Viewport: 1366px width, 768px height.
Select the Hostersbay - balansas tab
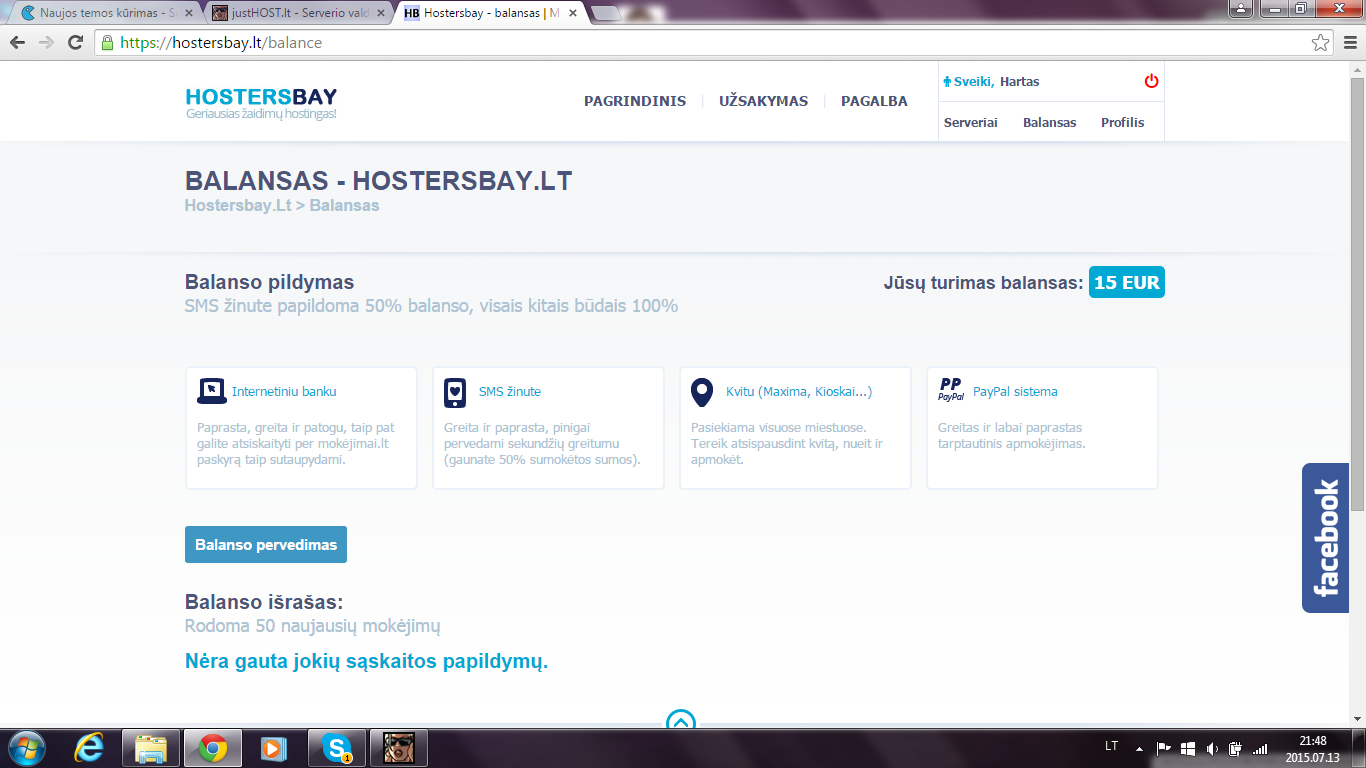[x=489, y=13]
